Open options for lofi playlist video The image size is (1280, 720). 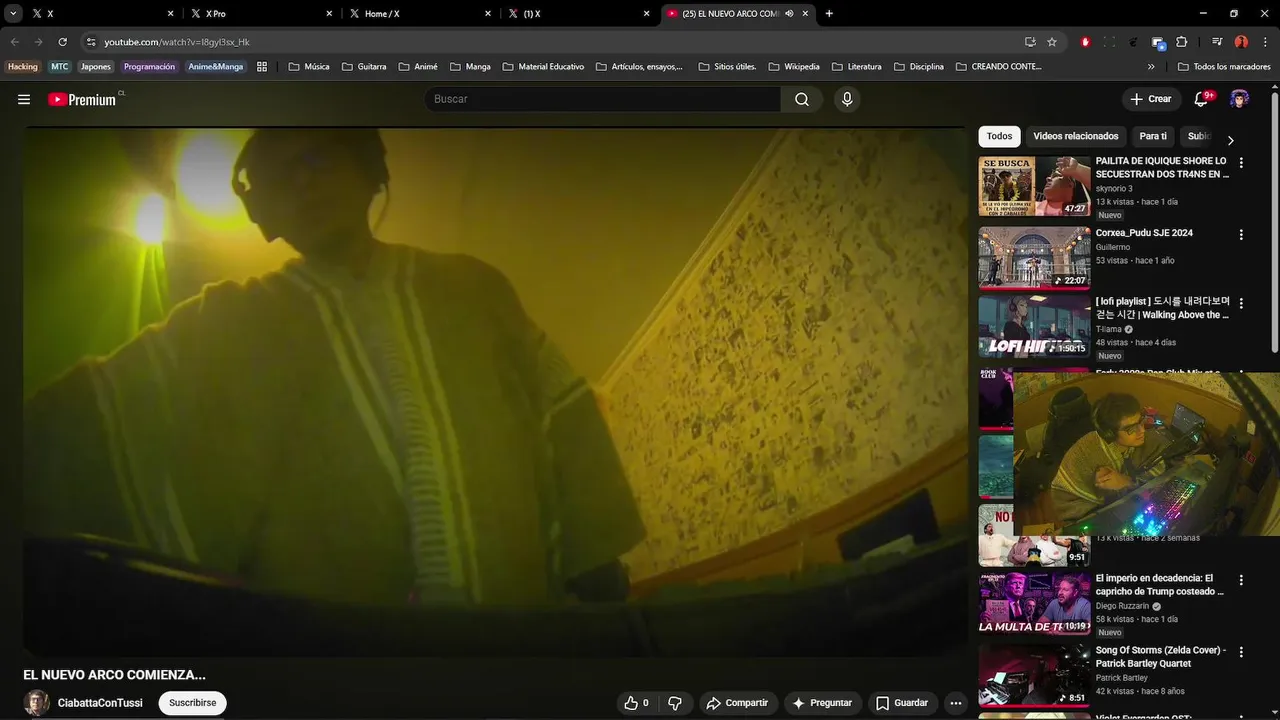point(1241,303)
